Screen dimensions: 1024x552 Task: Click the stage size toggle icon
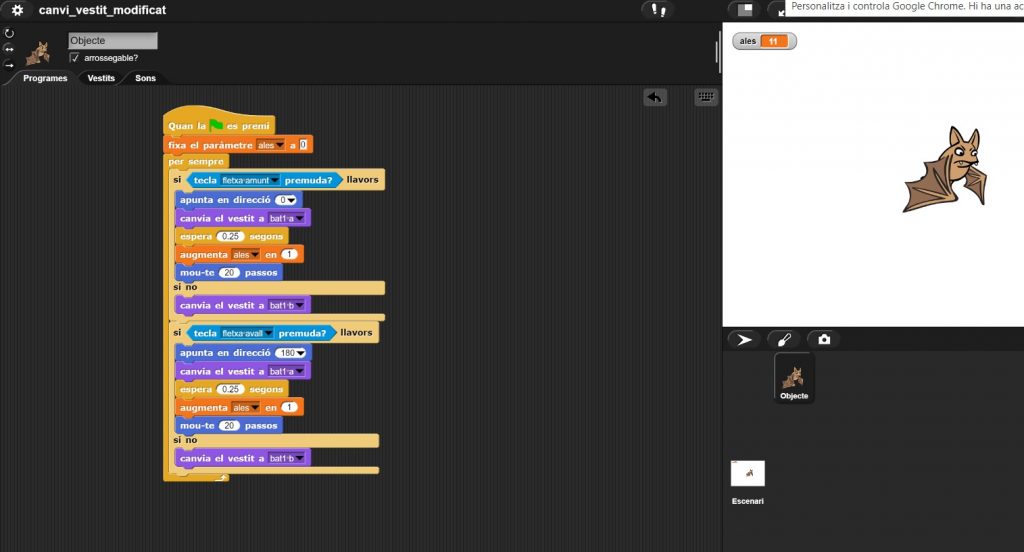(745, 9)
